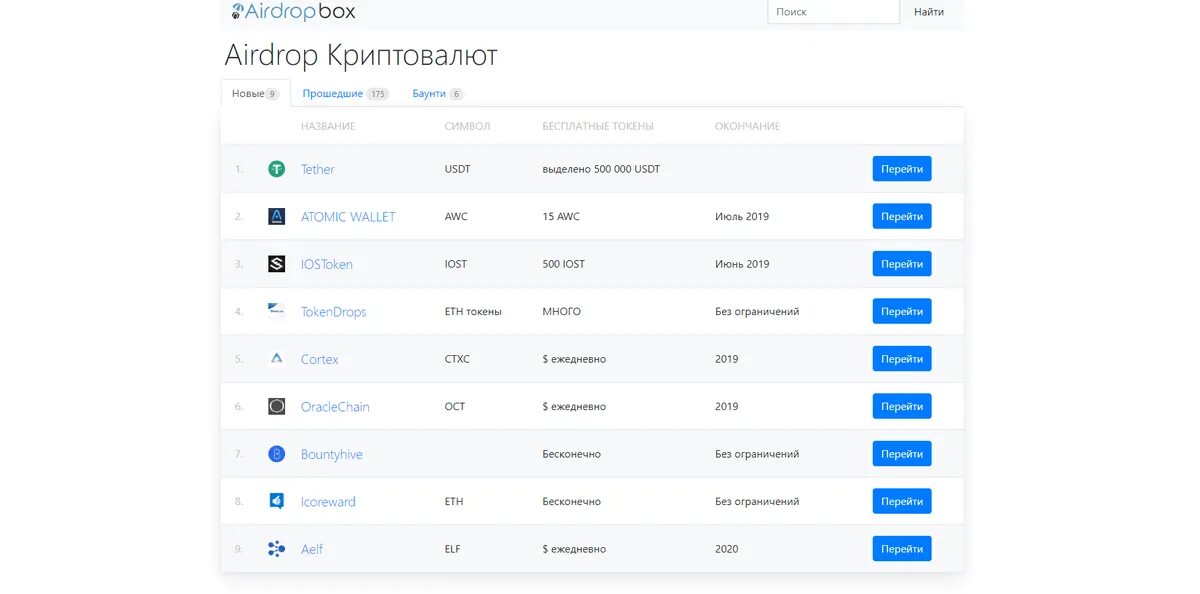1200x594 pixels.
Task: Focus the Поиск search field
Action: point(833,12)
